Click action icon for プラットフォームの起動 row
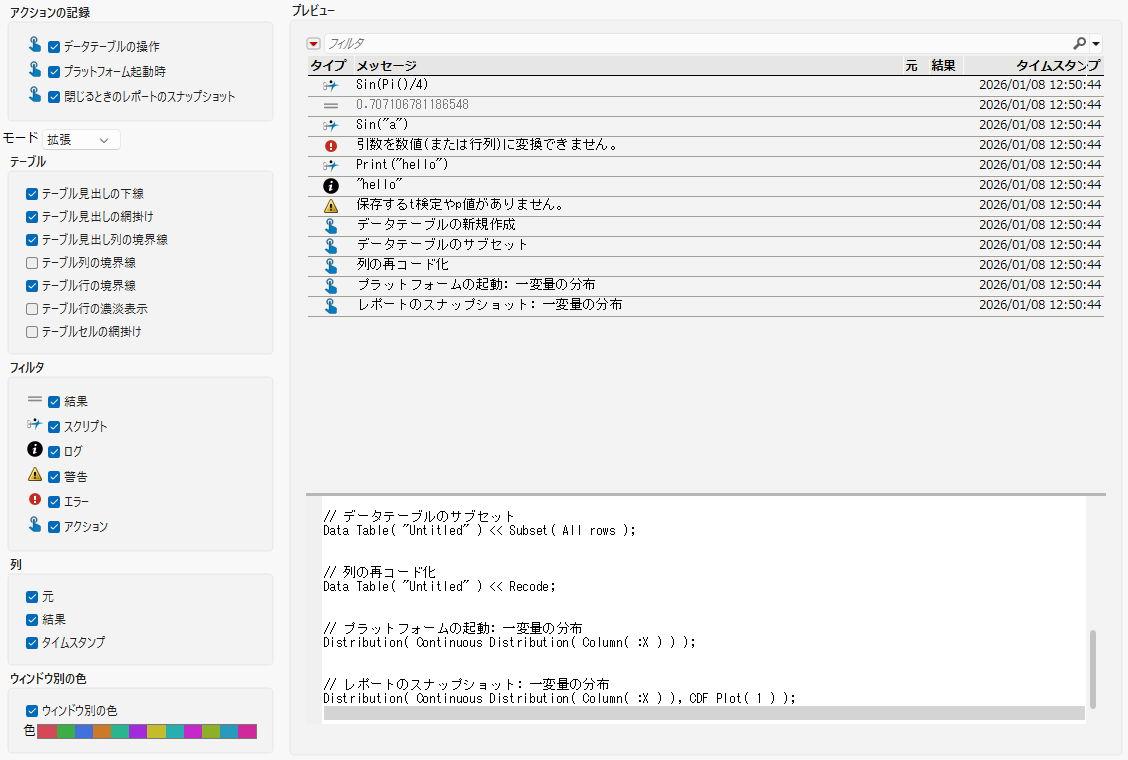This screenshot has height=760, width=1128. pos(330,286)
